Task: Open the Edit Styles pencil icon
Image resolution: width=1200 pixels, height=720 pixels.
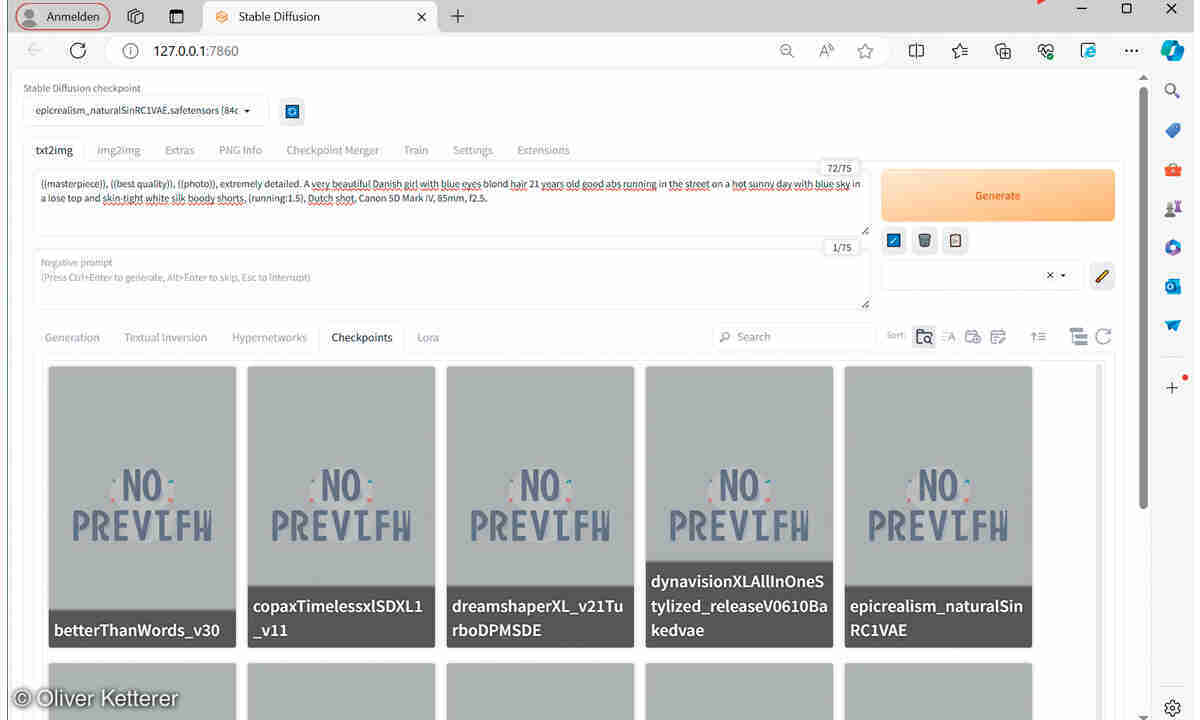Action: click(1101, 276)
